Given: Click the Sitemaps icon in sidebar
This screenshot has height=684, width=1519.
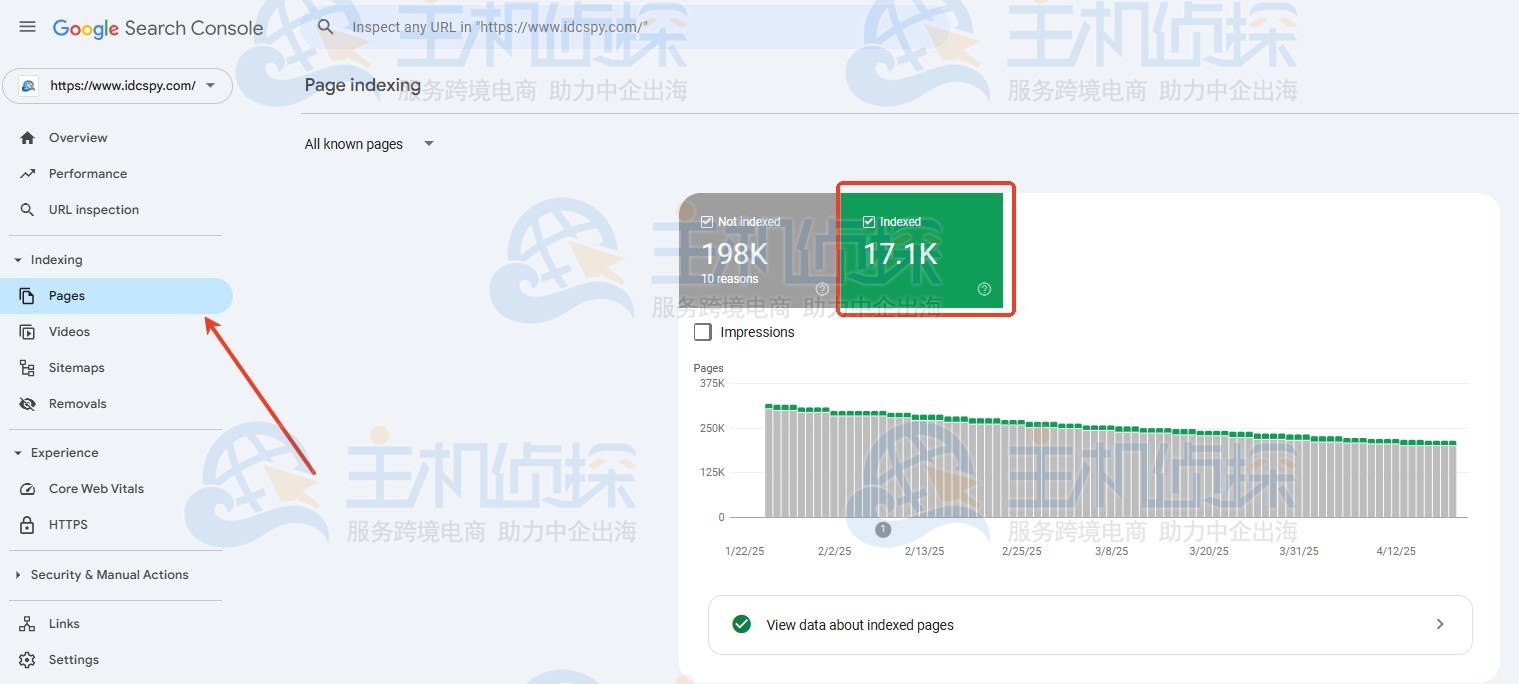Looking at the screenshot, I should 28,367.
